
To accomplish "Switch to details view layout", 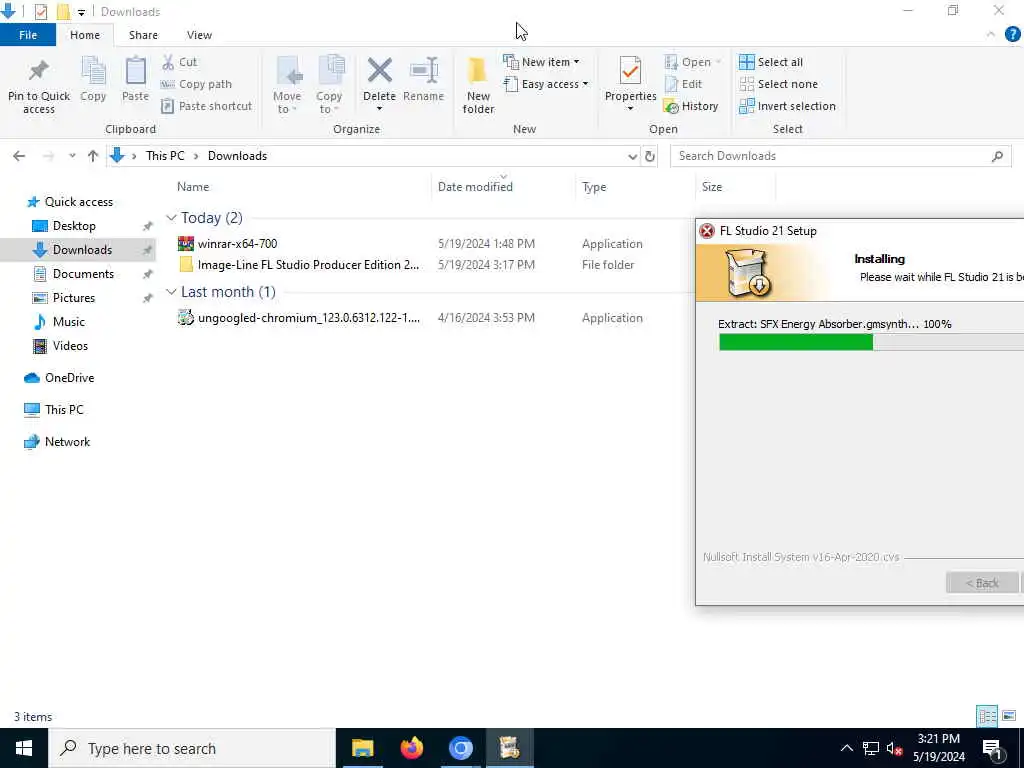I will click(x=987, y=716).
